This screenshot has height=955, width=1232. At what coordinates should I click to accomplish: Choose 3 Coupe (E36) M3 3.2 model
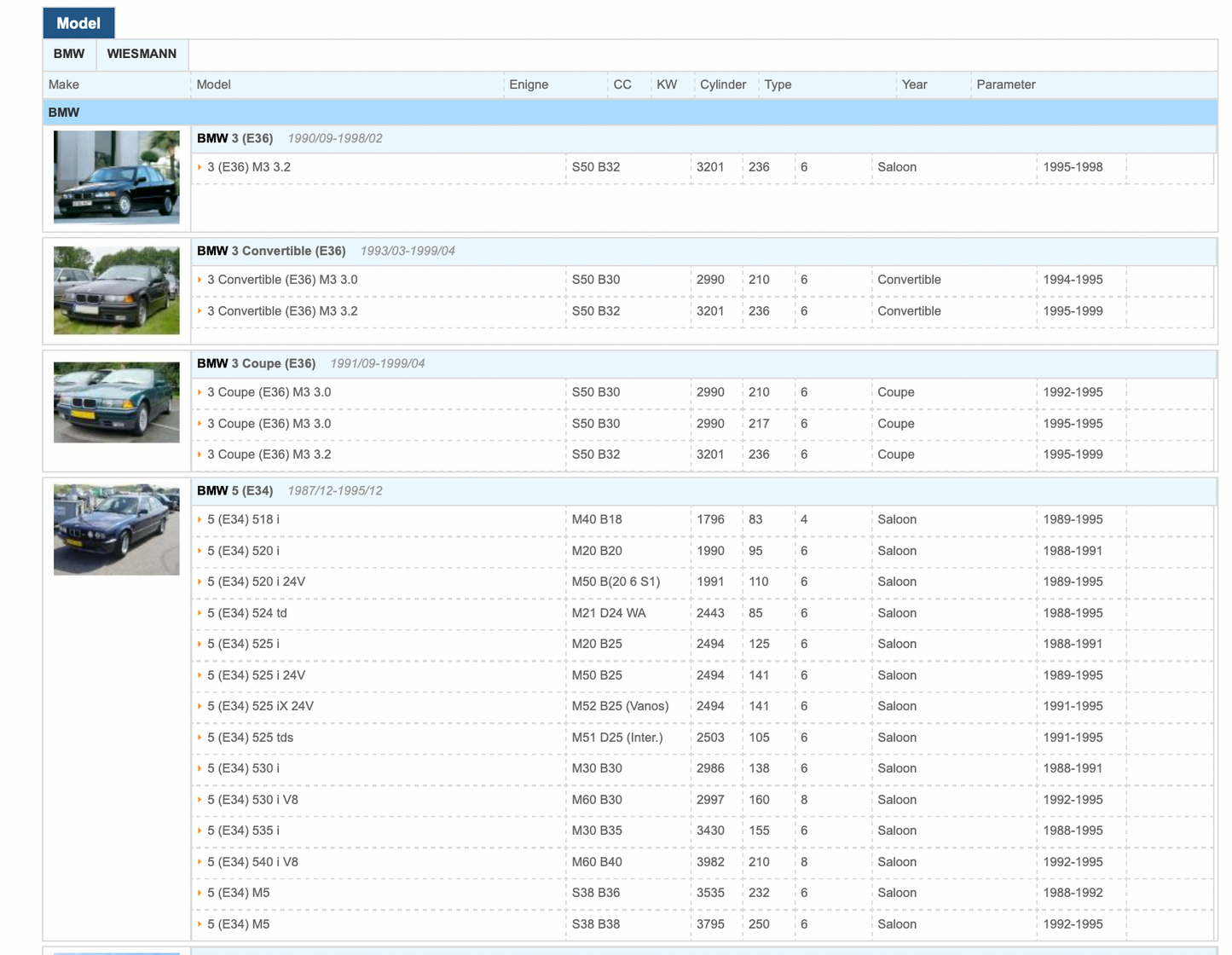(269, 454)
